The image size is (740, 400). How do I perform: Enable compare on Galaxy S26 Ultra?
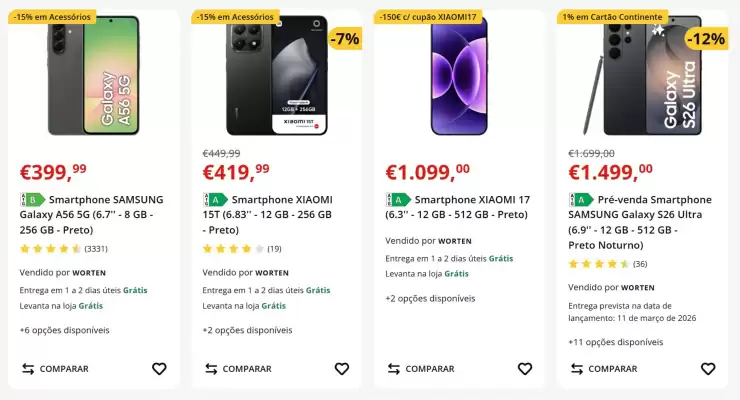pyautogui.click(x=604, y=369)
